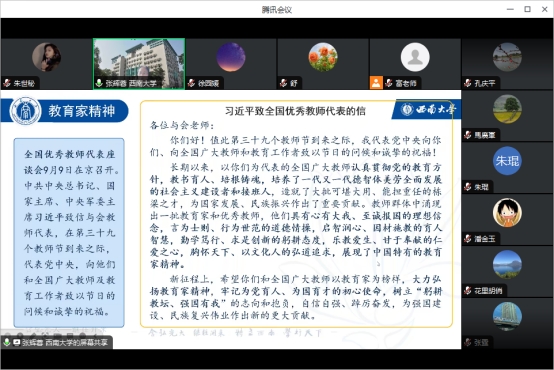Click the green active mic icon of 张辉蓉 西南大学
Viewport: 554px width, 370px height.
(99, 83)
